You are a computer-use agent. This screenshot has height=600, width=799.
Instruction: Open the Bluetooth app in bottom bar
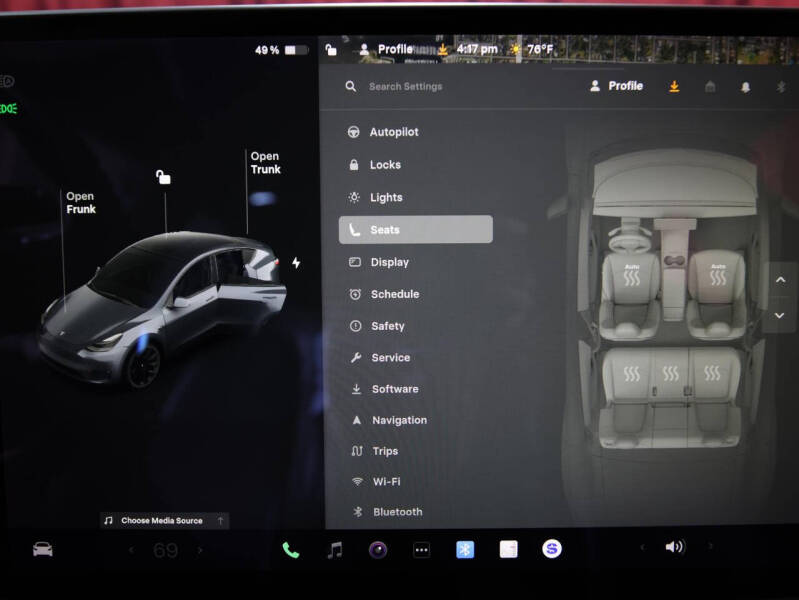pyautogui.click(x=465, y=550)
